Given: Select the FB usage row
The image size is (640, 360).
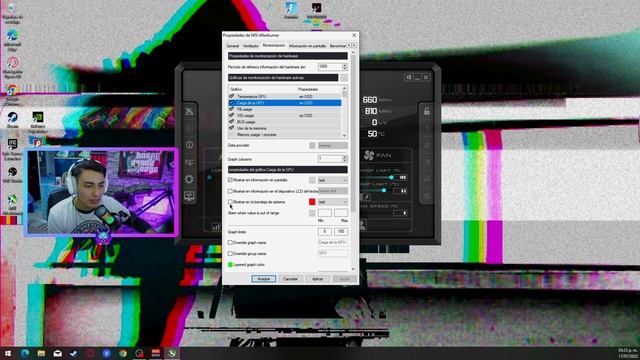Looking at the screenshot, I should click(284, 109).
